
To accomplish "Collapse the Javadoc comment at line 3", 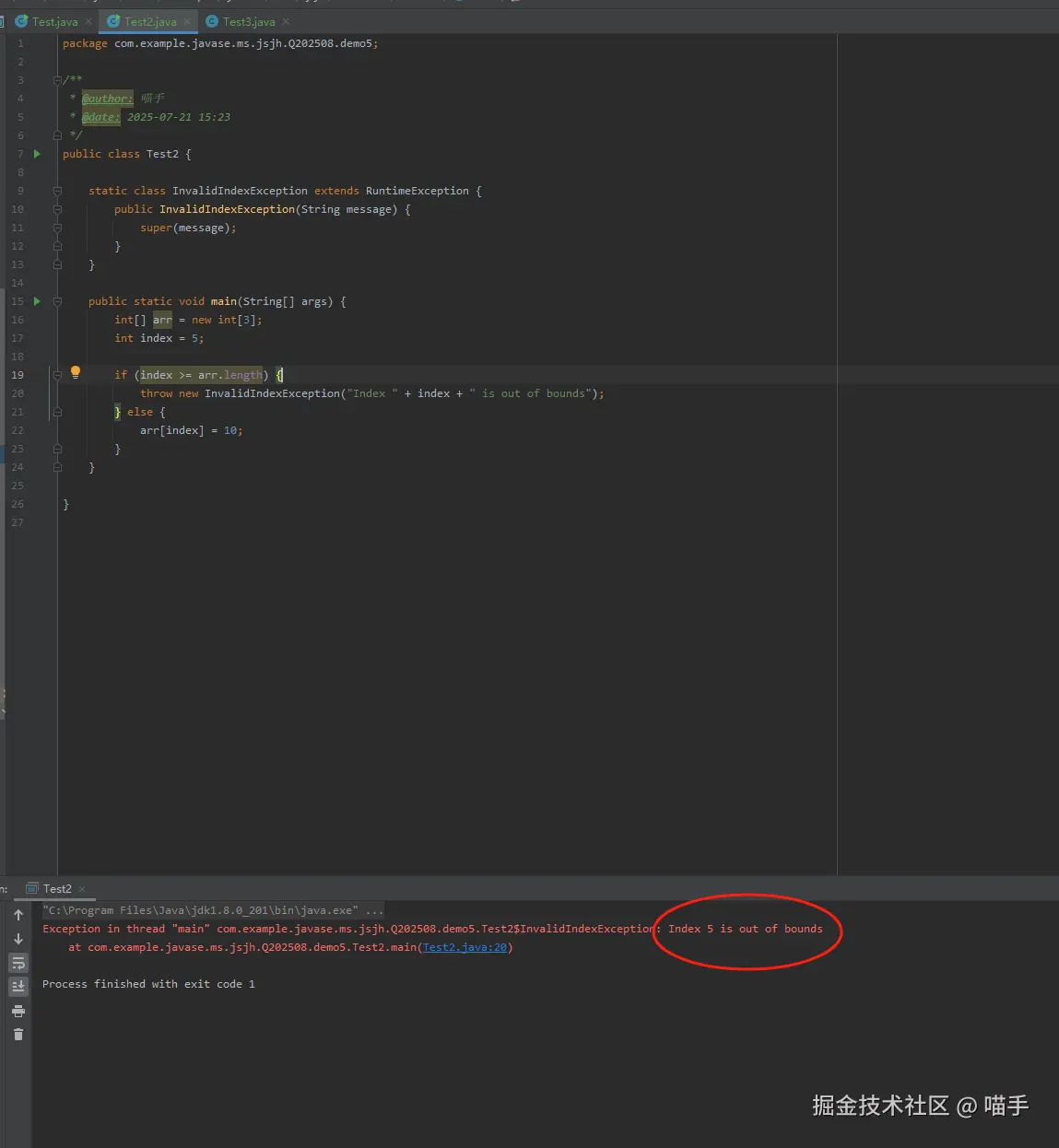I will tap(57, 80).
